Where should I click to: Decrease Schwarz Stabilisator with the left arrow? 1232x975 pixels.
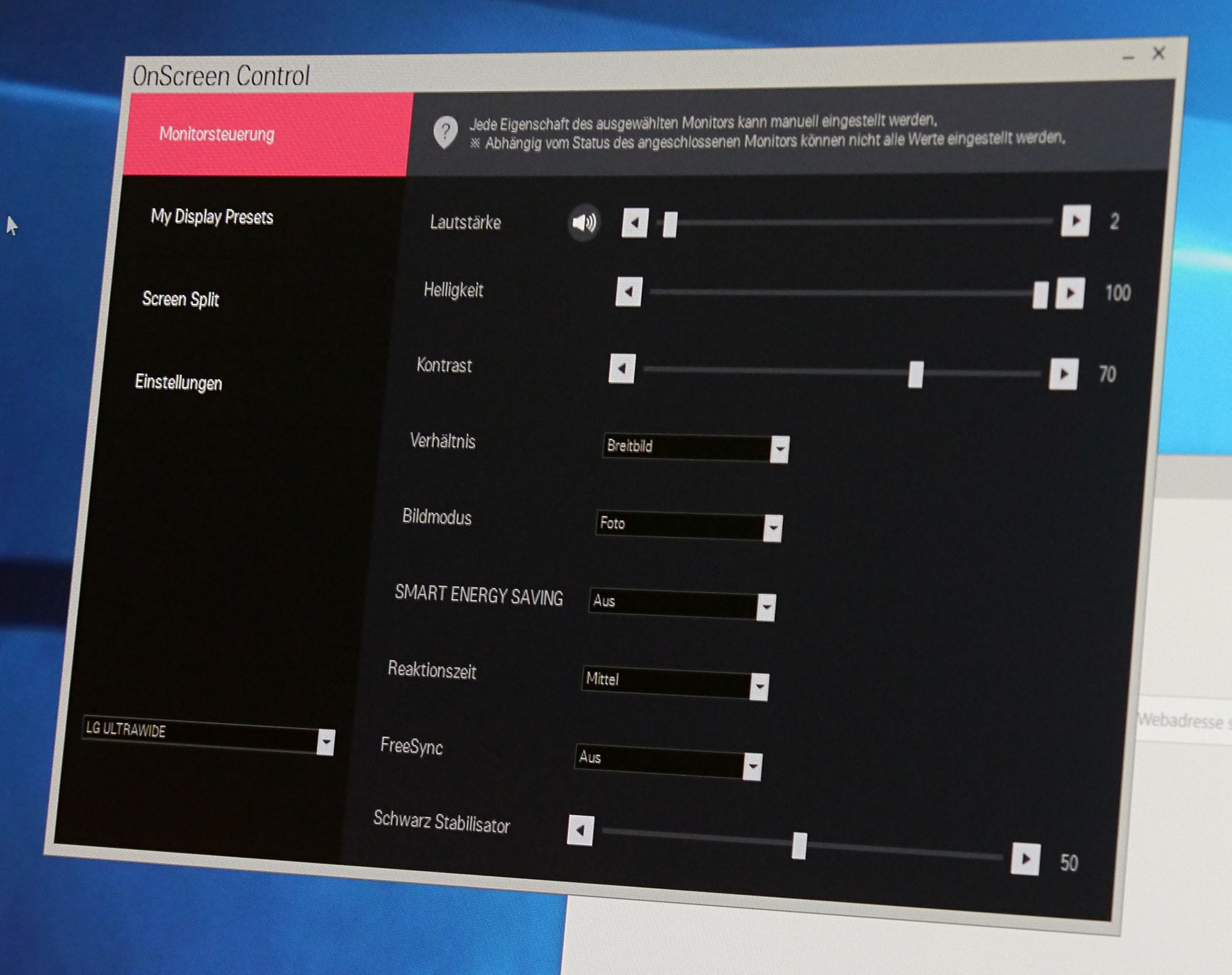click(580, 831)
